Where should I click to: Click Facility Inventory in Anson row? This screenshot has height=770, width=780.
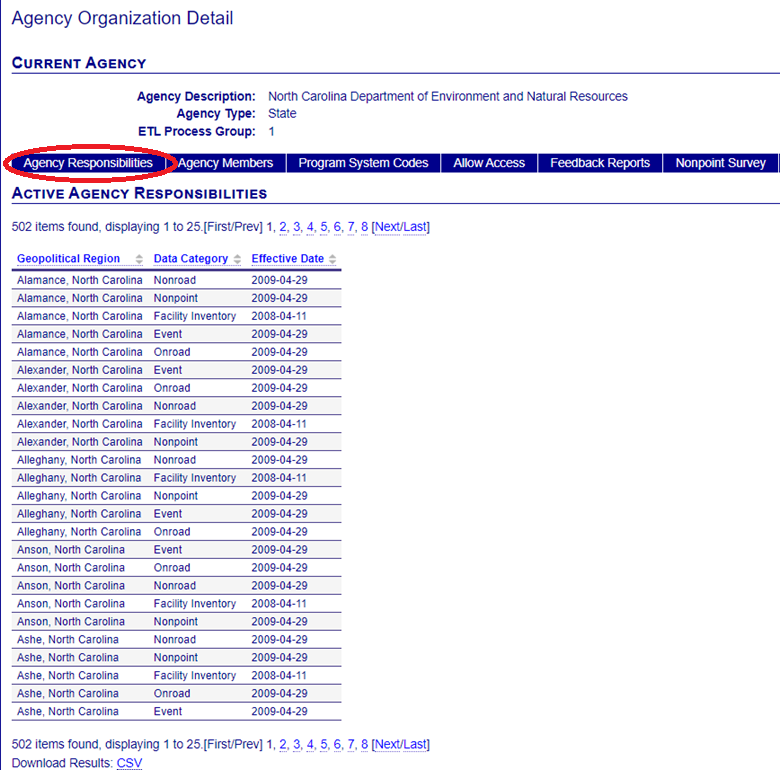(x=195, y=603)
